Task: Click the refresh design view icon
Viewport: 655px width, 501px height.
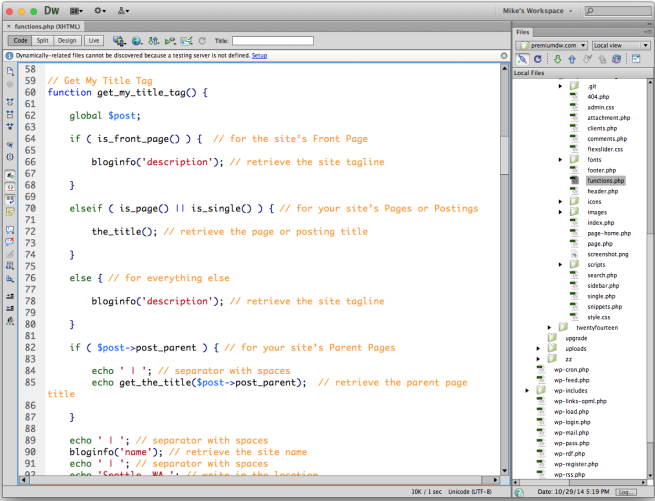Action: tap(202, 41)
